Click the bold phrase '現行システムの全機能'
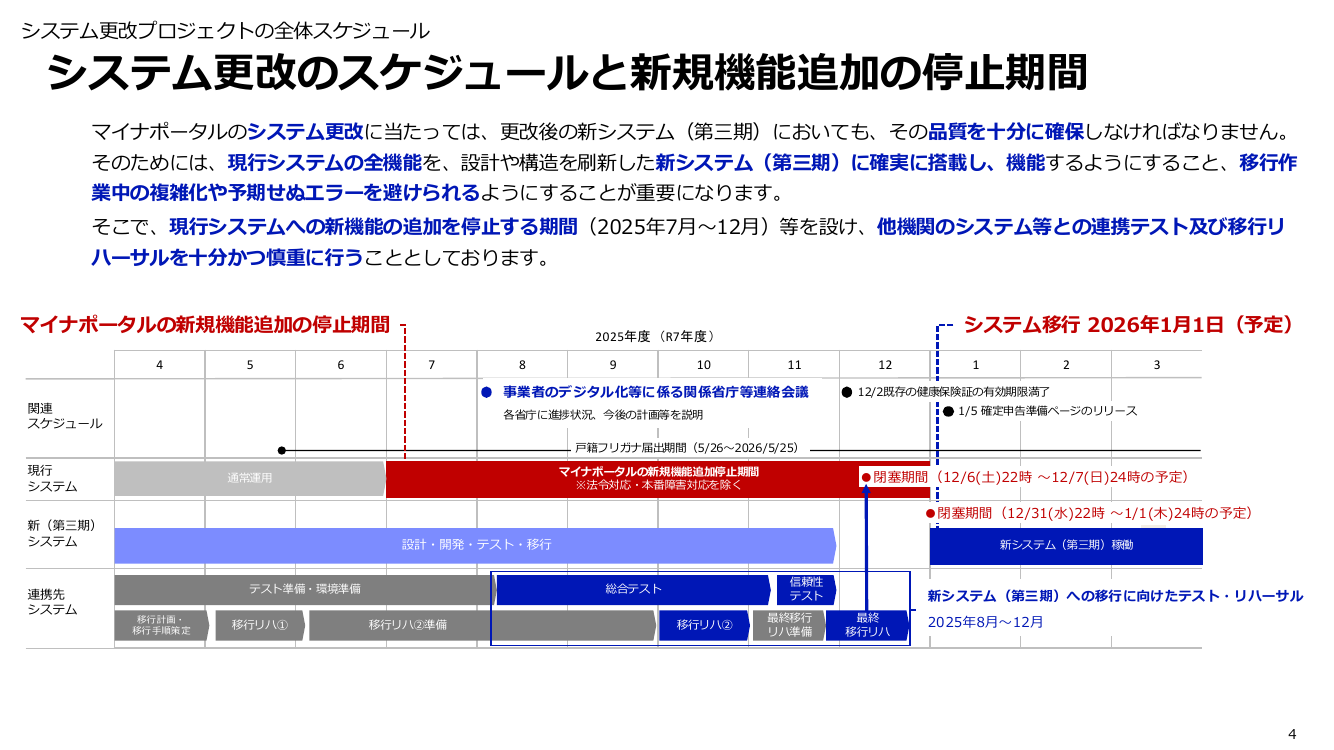This screenshot has width=1334, height=750. (325, 162)
